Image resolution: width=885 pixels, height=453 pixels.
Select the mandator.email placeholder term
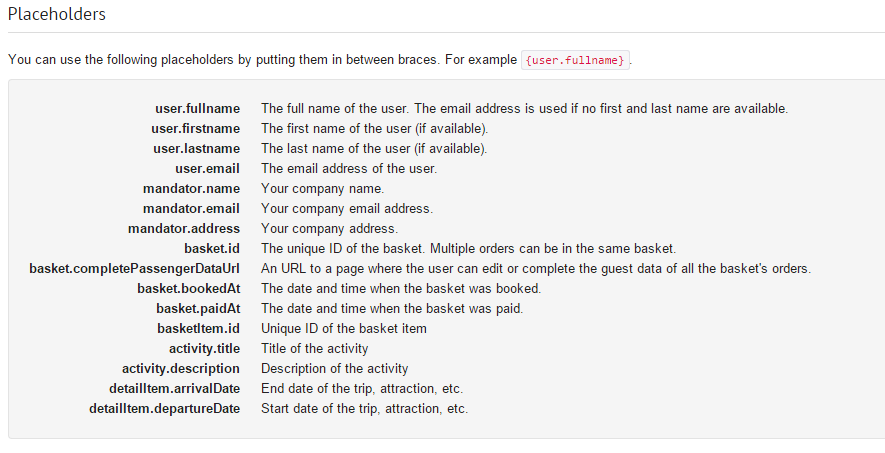point(191,209)
